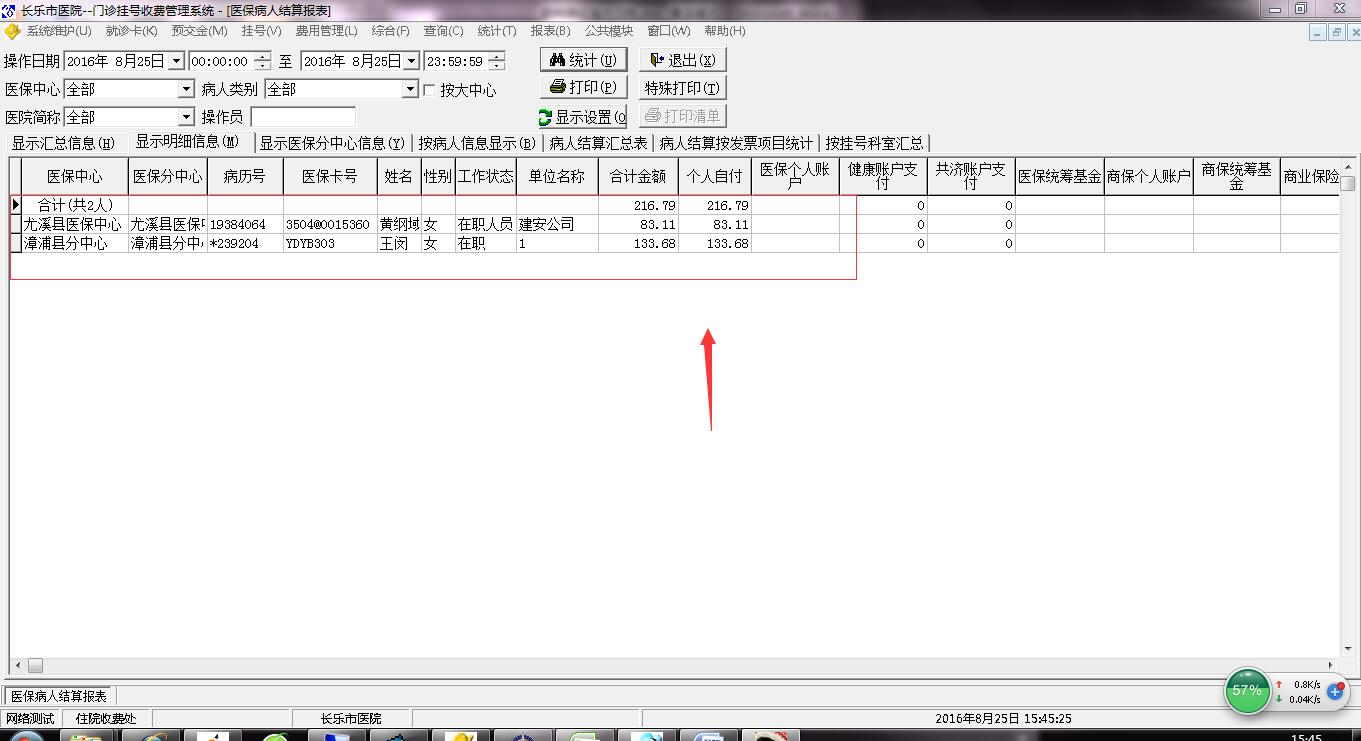Click the app icon left of 系统维护 menu

(12, 31)
